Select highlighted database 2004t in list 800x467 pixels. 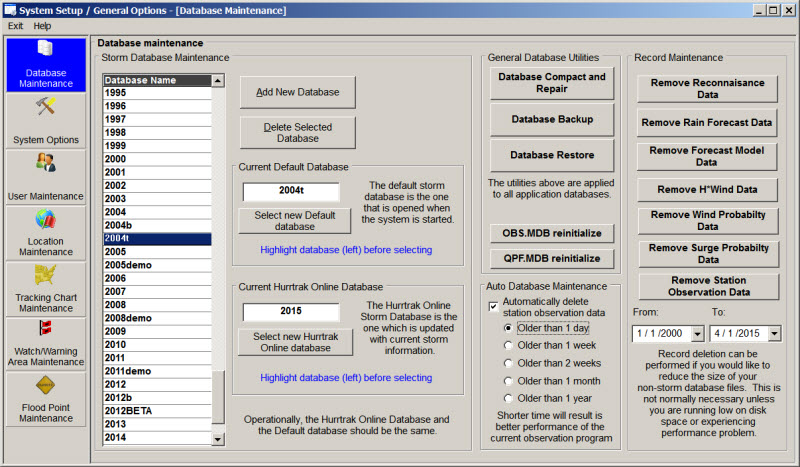(x=157, y=239)
